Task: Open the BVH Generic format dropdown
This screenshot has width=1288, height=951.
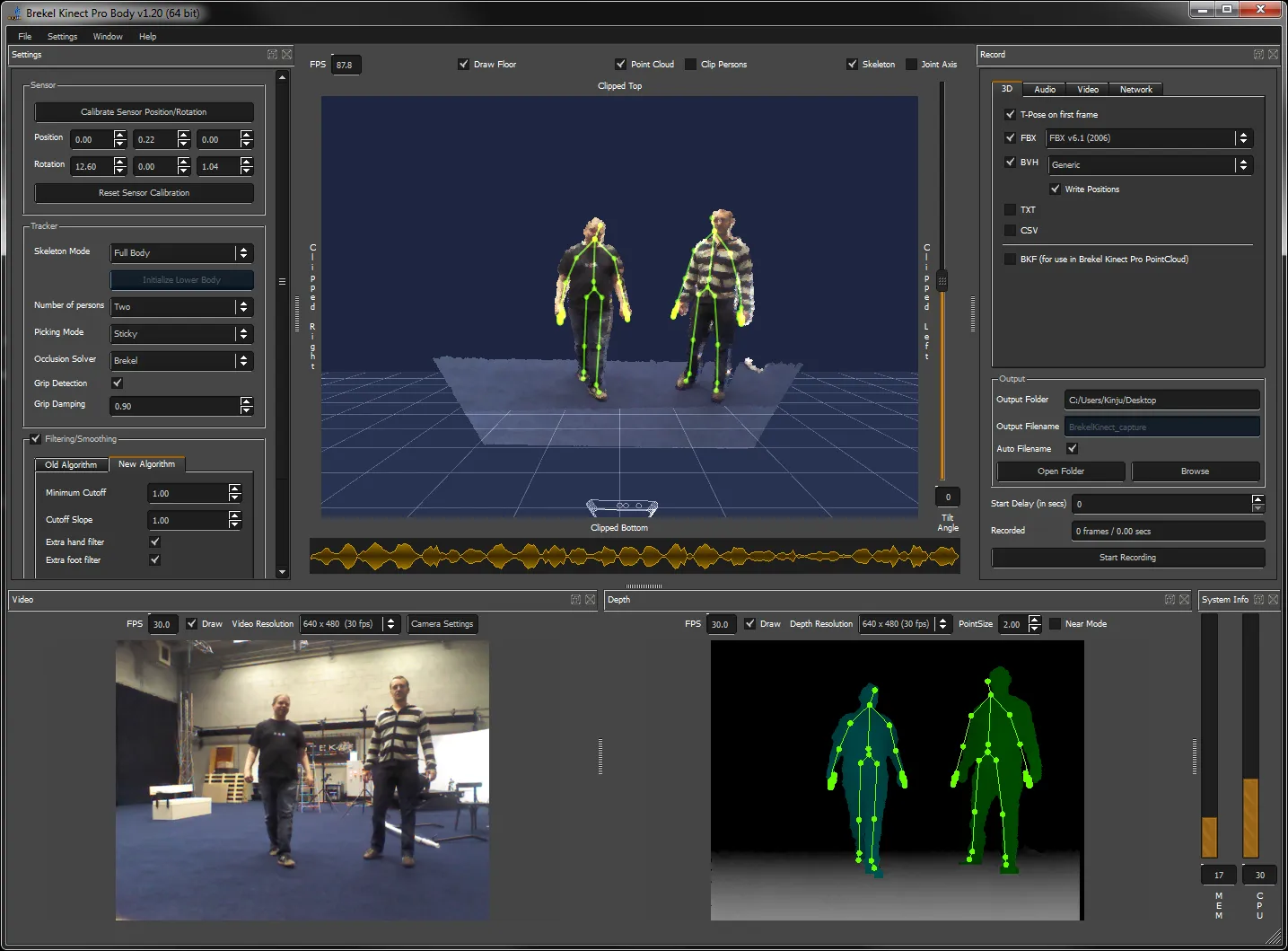Action: 1151,165
